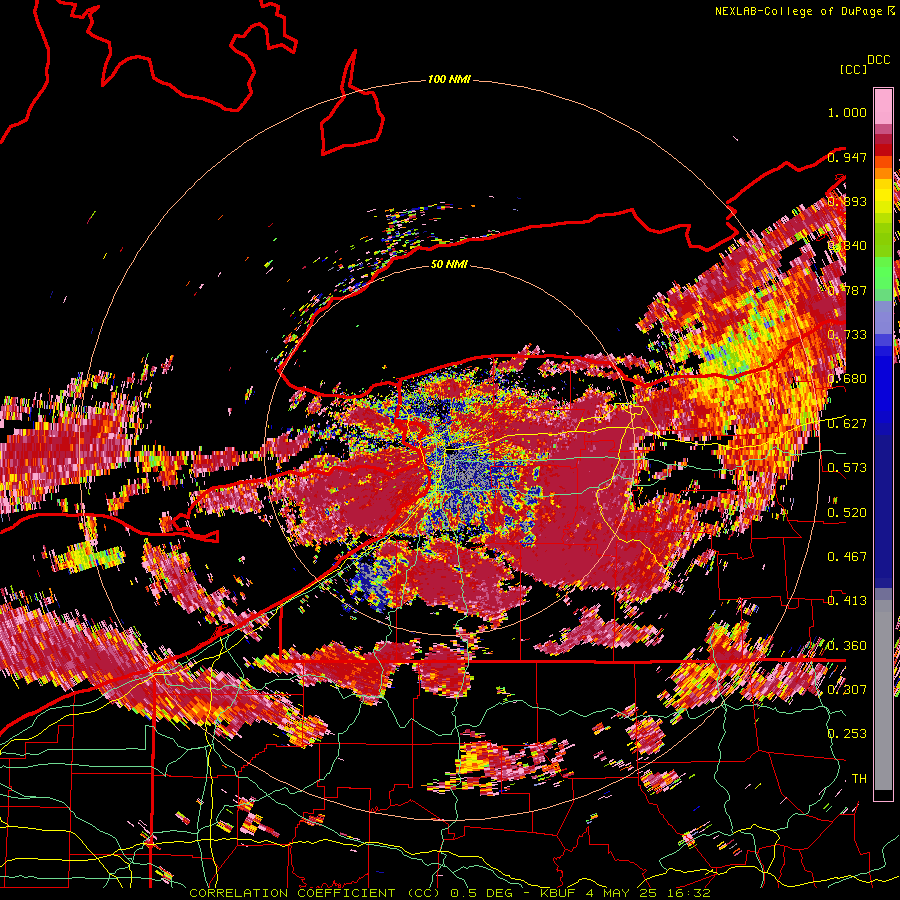This screenshot has width=900, height=900.
Task: Click the 0.573 scale value
Action: pyautogui.click(x=847, y=468)
